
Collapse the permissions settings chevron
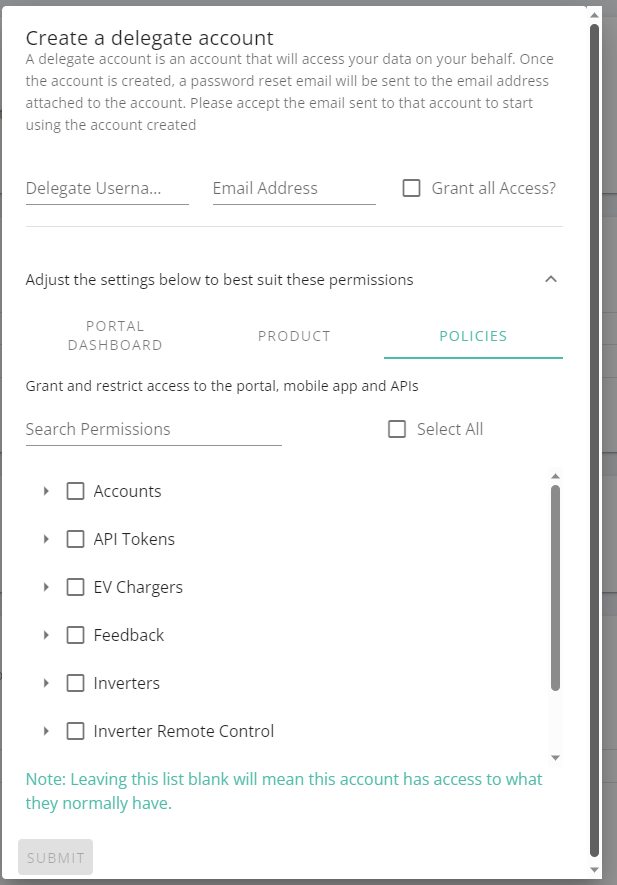point(551,279)
